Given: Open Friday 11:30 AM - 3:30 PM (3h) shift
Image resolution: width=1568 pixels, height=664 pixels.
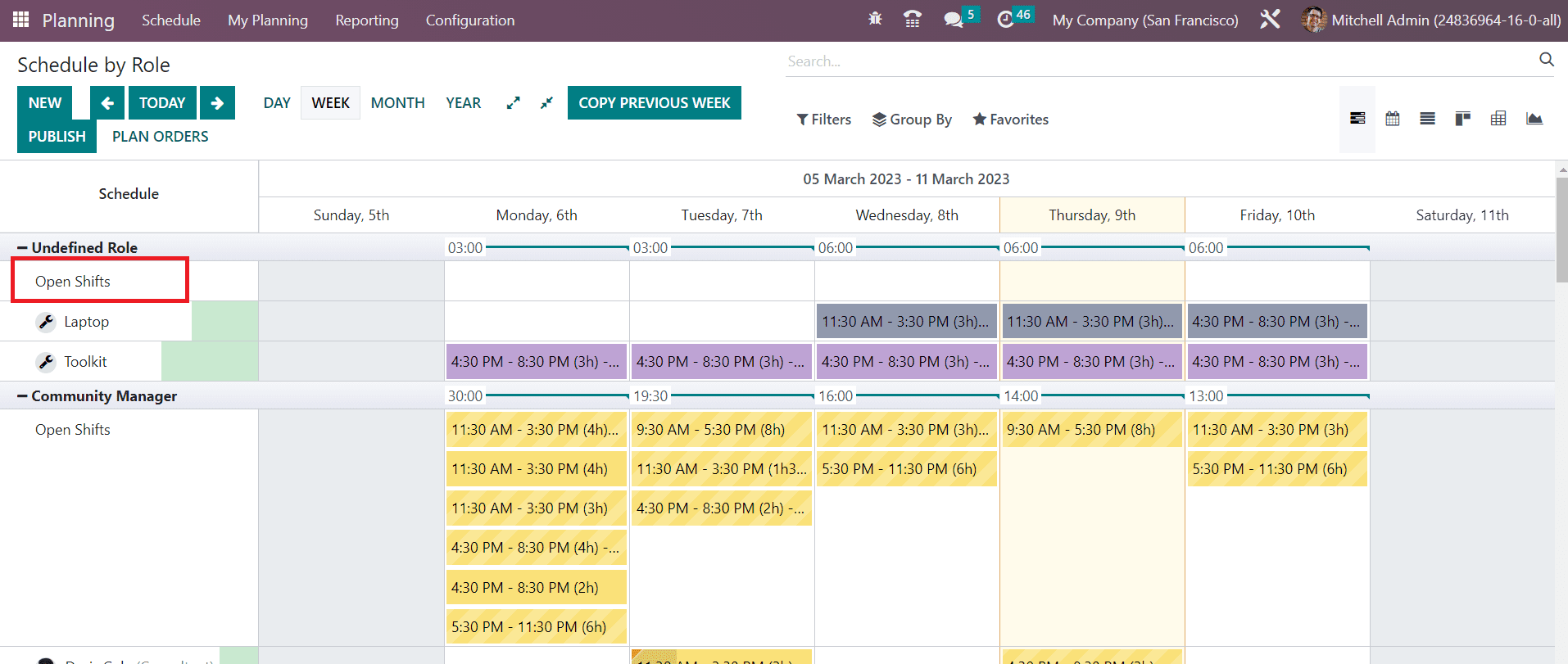Looking at the screenshot, I should [x=1277, y=430].
